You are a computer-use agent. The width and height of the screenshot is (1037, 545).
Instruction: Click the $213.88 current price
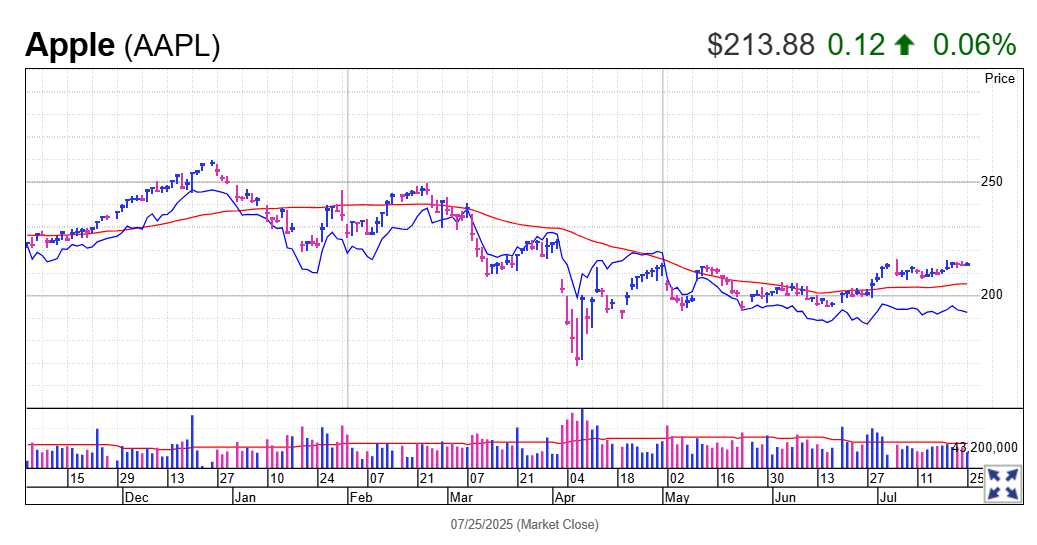click(x=760, y=45)
